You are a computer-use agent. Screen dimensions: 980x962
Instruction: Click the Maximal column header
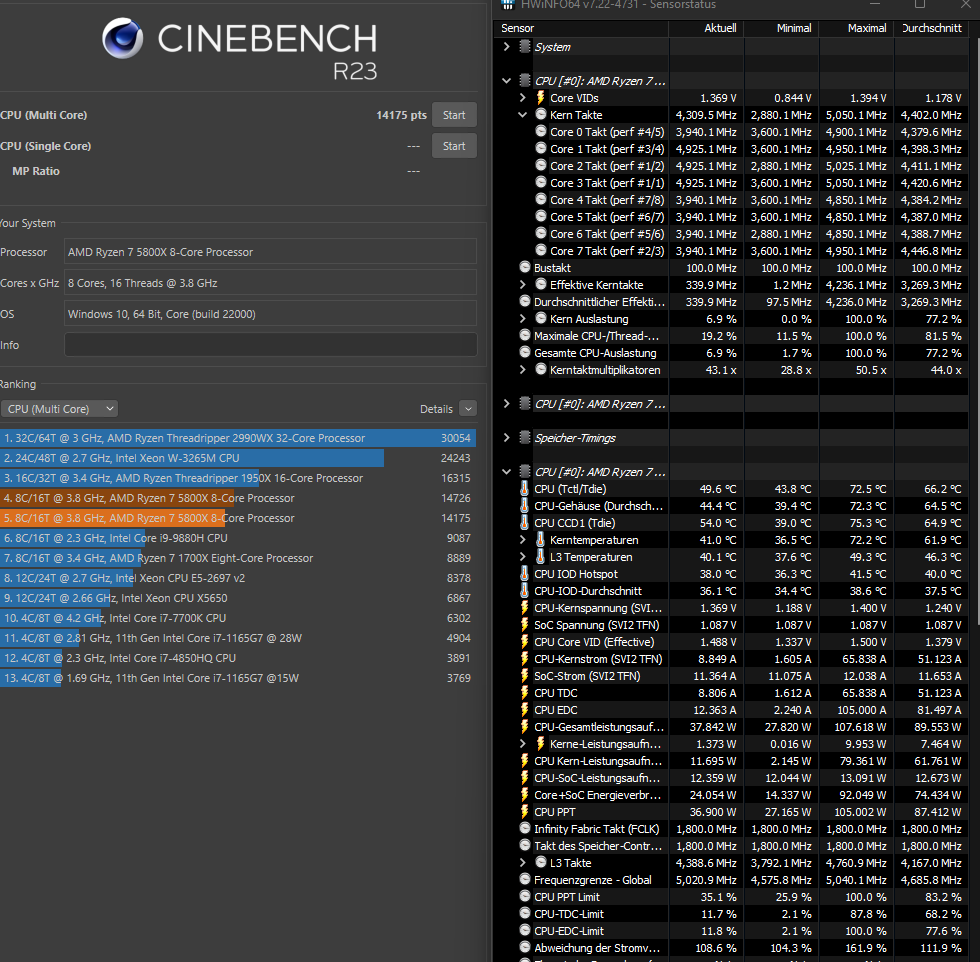point(856,28)
